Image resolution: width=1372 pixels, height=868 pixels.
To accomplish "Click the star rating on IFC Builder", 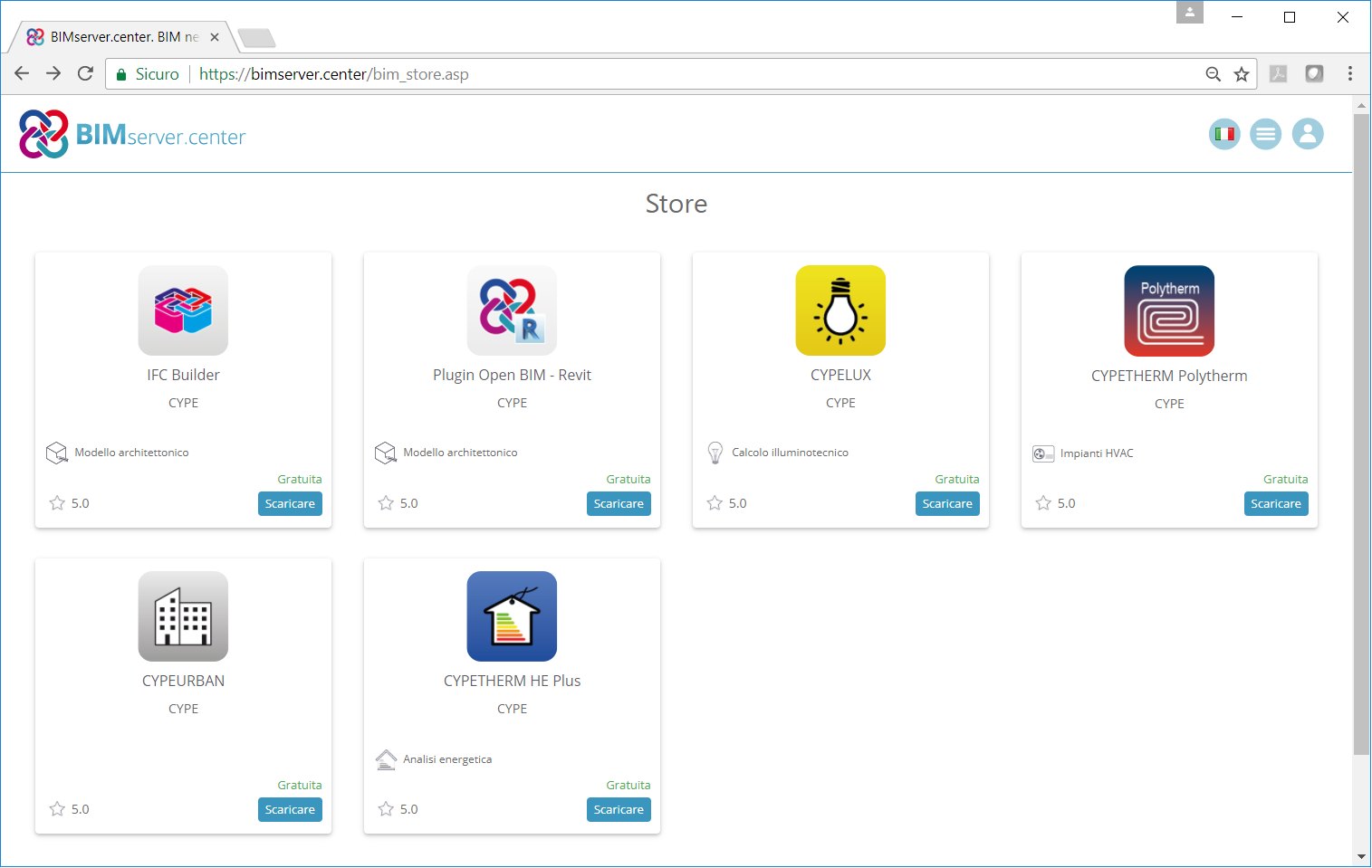I will click(x=57, y=503).
